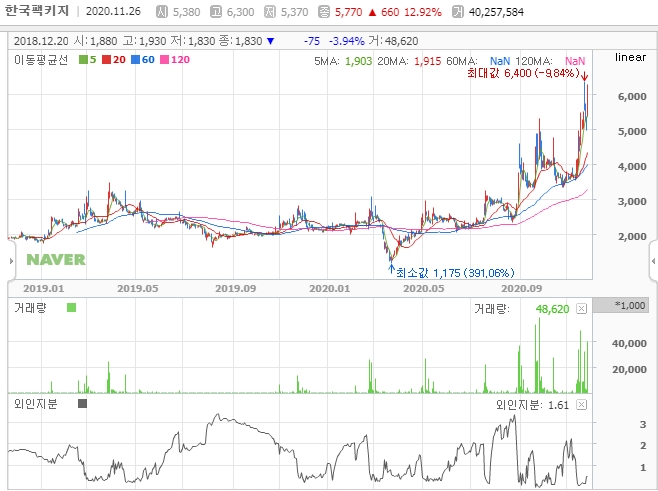Viewport: 658px width, 491px height.
Task: Click the 2020.01 date axis label
Action: click(x=329, y=289)
